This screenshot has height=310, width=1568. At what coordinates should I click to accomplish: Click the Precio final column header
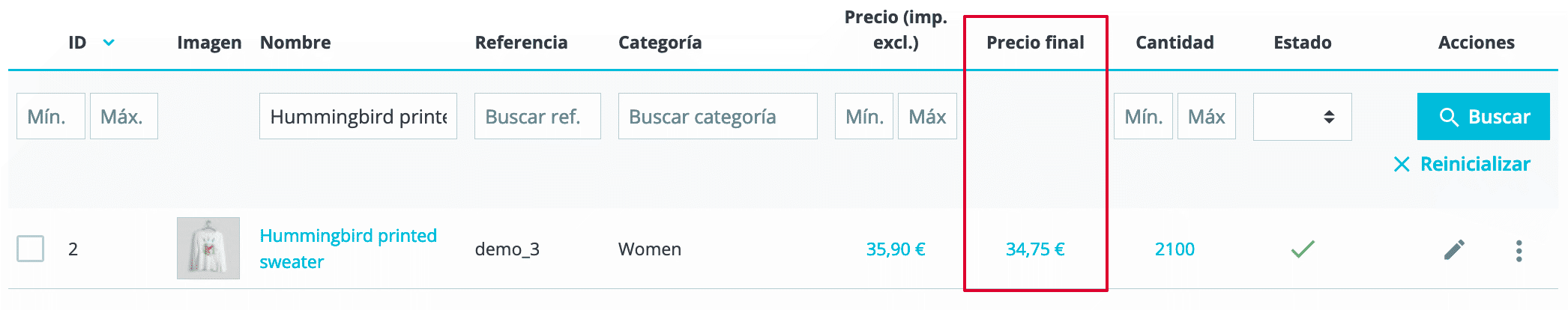(1035, 43)
